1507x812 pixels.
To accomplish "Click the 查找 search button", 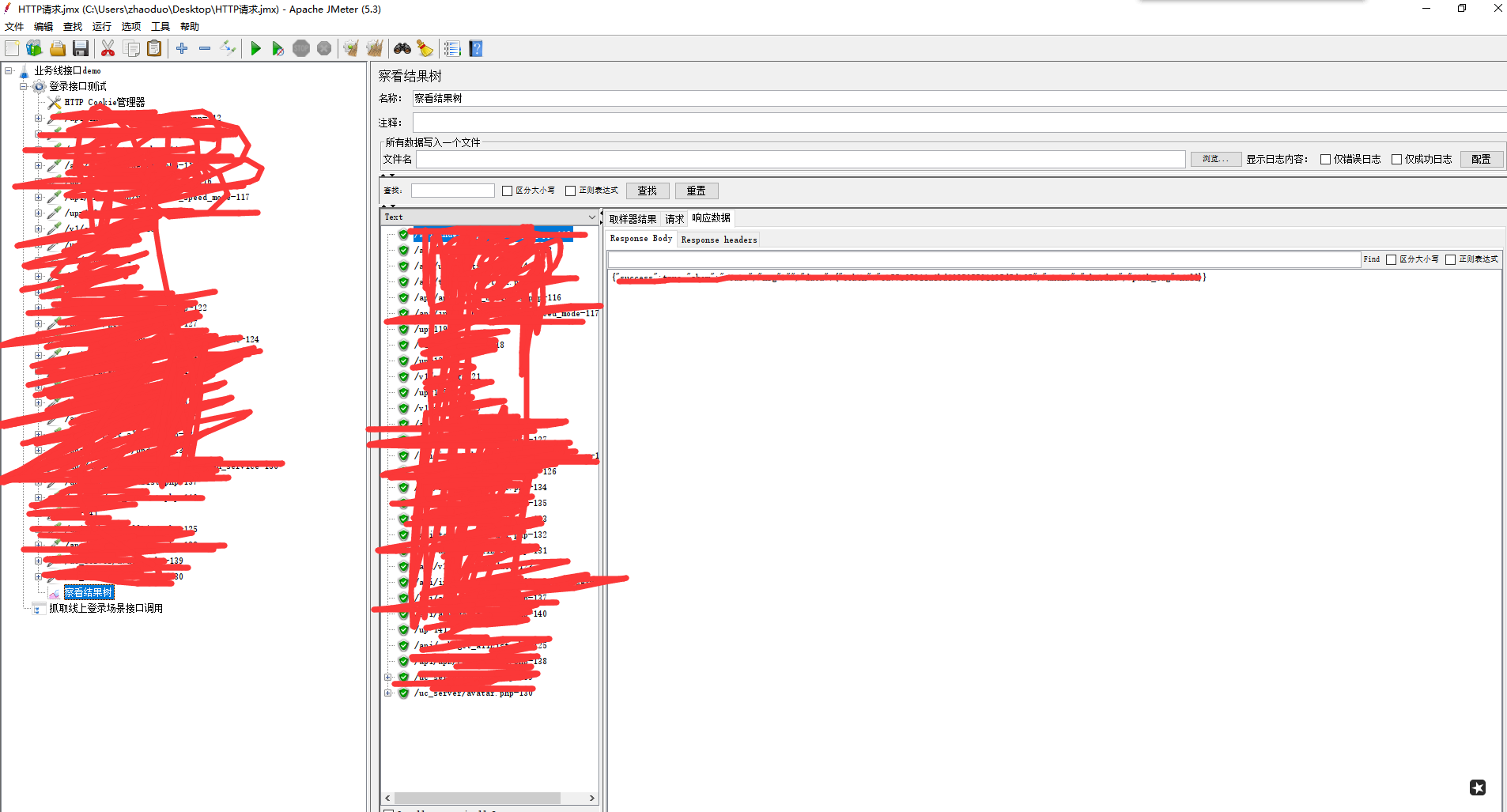I will point(648,191).
